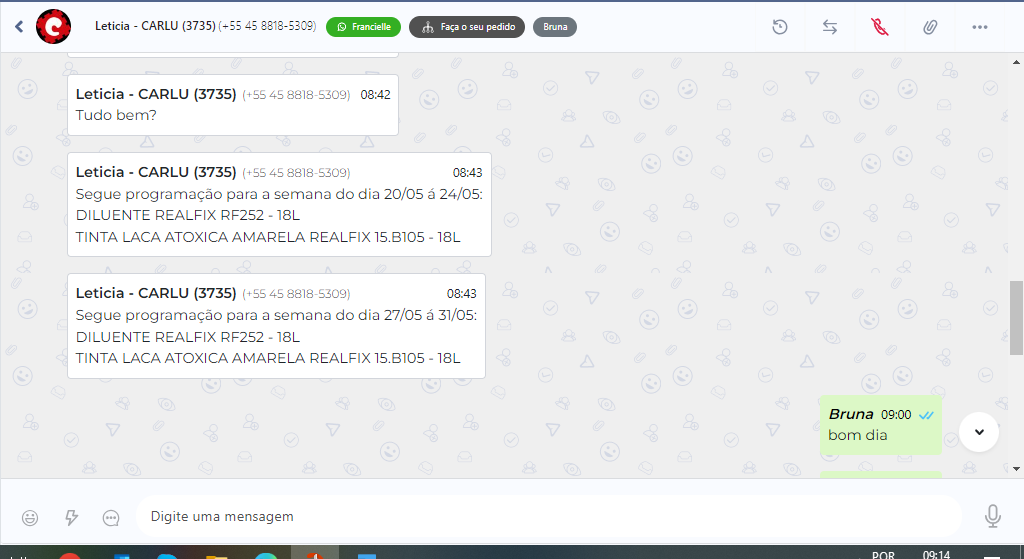Screen dimensions: 1024x559
Task: Attach a file with the paperclip icon
Action: 930,27
